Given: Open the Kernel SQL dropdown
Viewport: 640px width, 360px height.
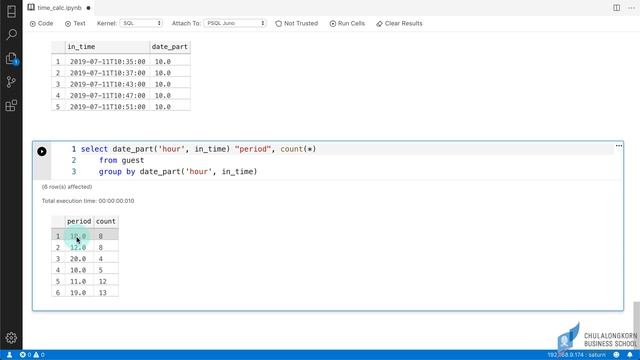Looking at the screenshot, I should click(141, 23).
